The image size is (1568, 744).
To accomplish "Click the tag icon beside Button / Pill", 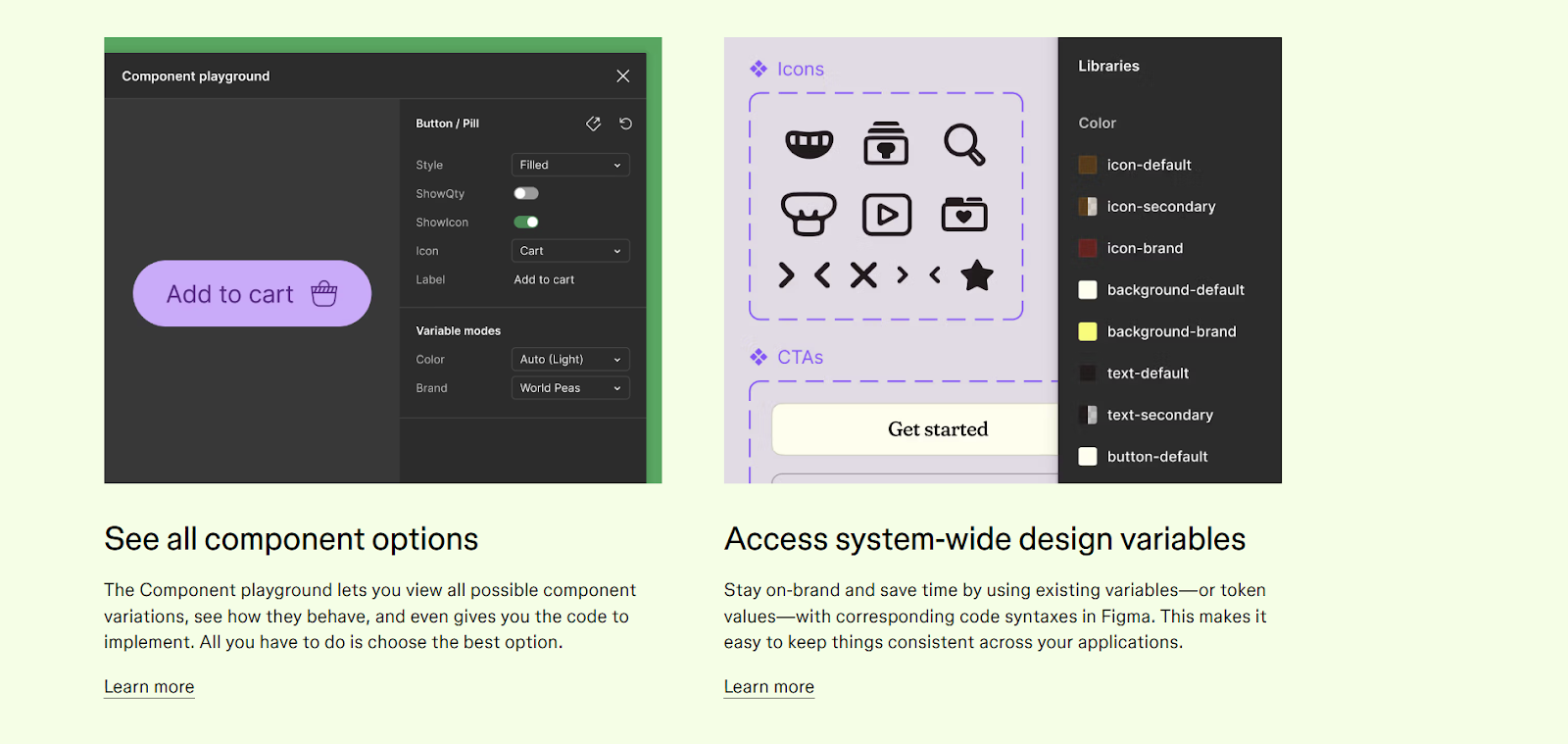I will [x=593, y=124].
